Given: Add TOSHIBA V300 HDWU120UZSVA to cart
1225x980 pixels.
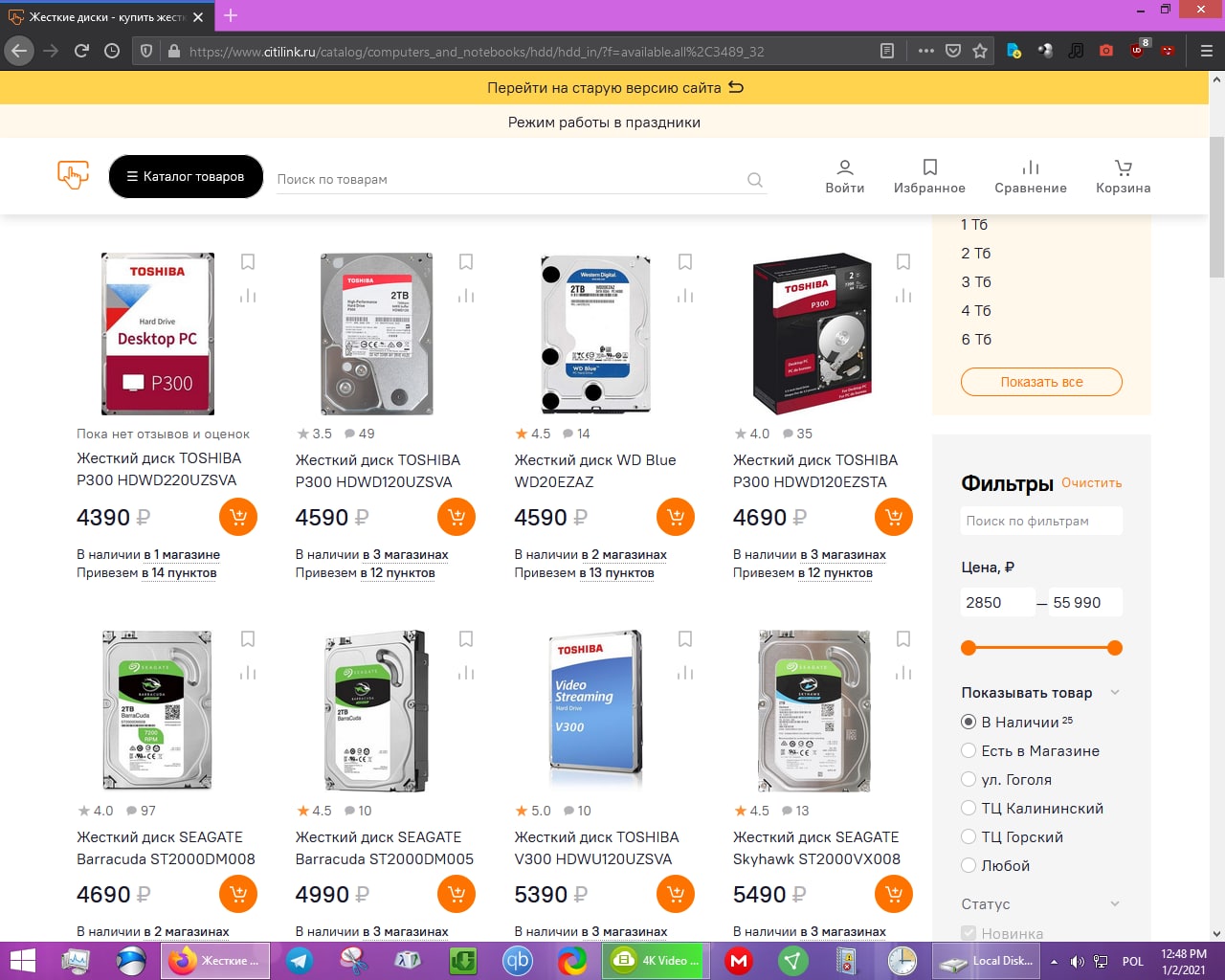Looking at the screenshot, I should (x=676, y=894).
